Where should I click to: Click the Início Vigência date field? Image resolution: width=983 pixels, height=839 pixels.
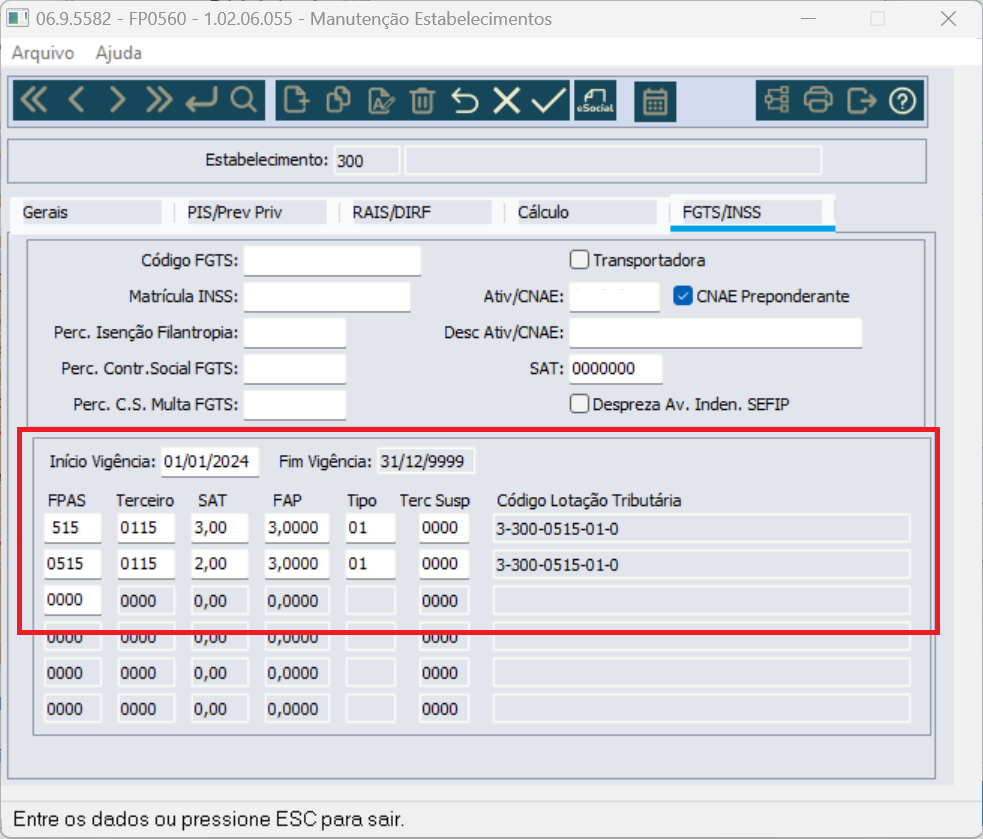pos(210,462)
